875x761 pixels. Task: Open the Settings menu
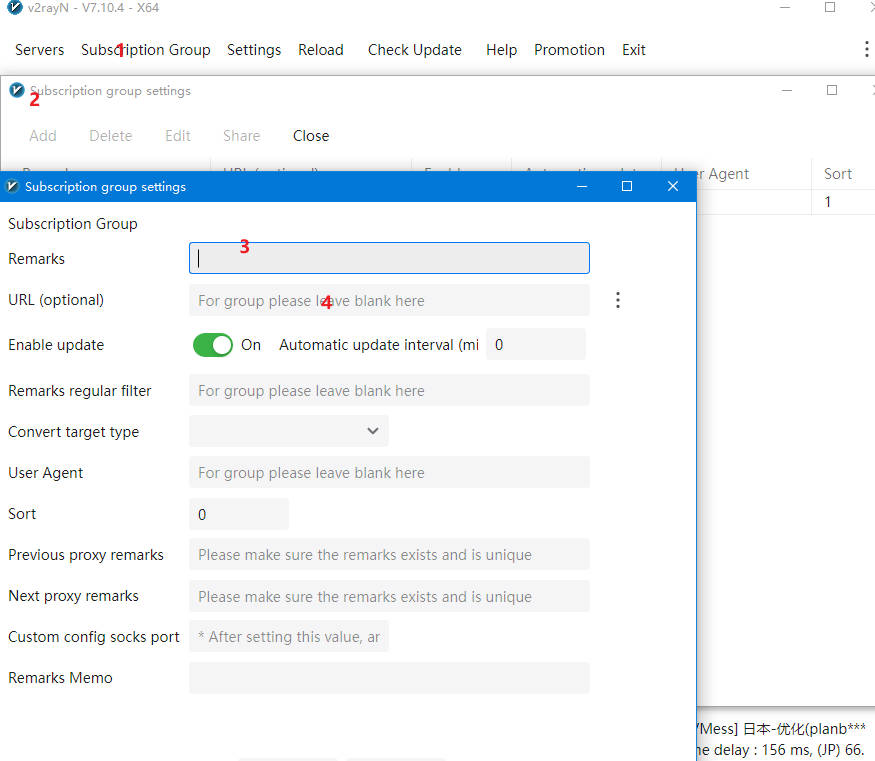tap(254, 50)
